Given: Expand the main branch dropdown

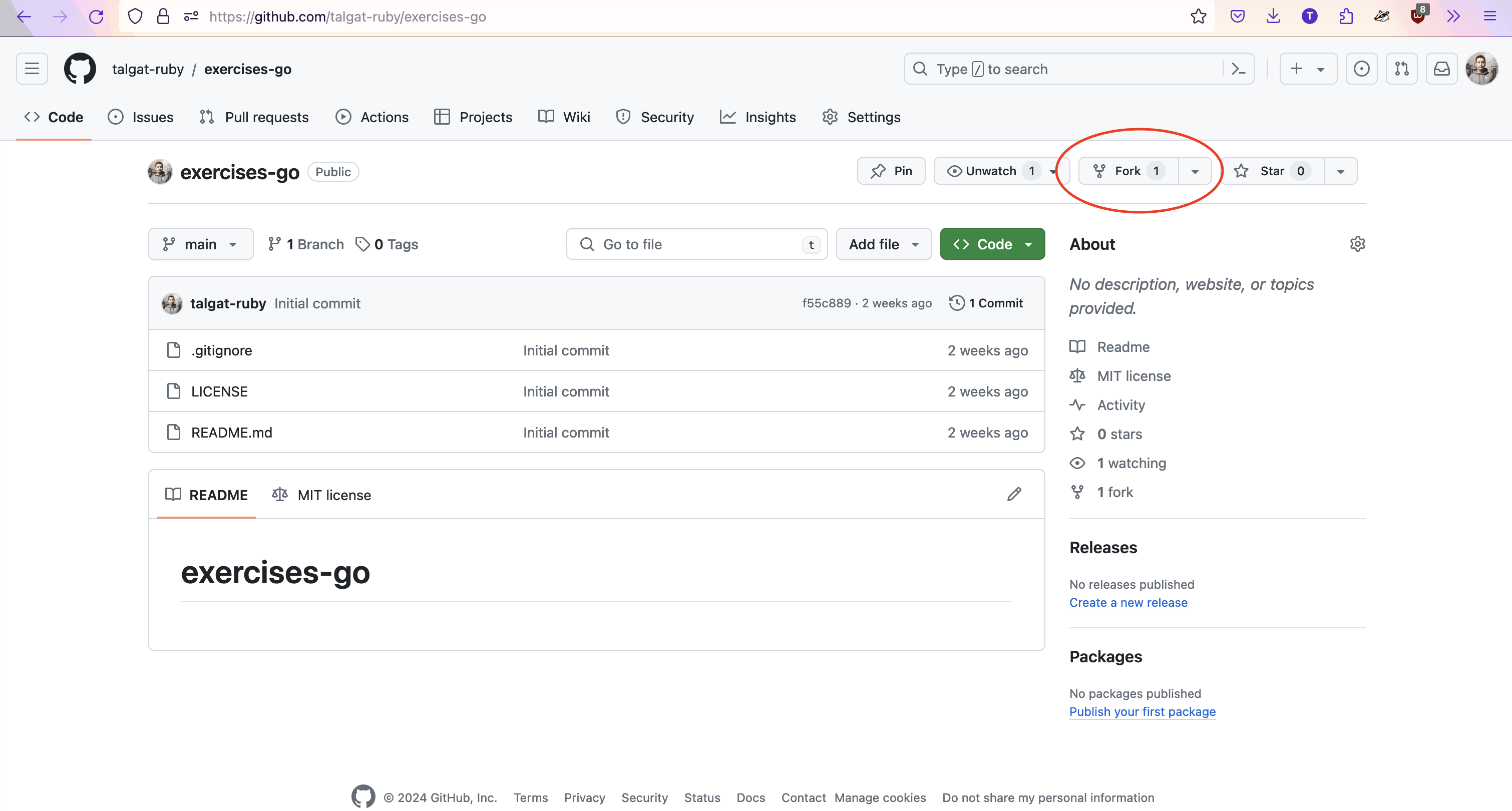Looking at the screenshot, I should 200,243.
